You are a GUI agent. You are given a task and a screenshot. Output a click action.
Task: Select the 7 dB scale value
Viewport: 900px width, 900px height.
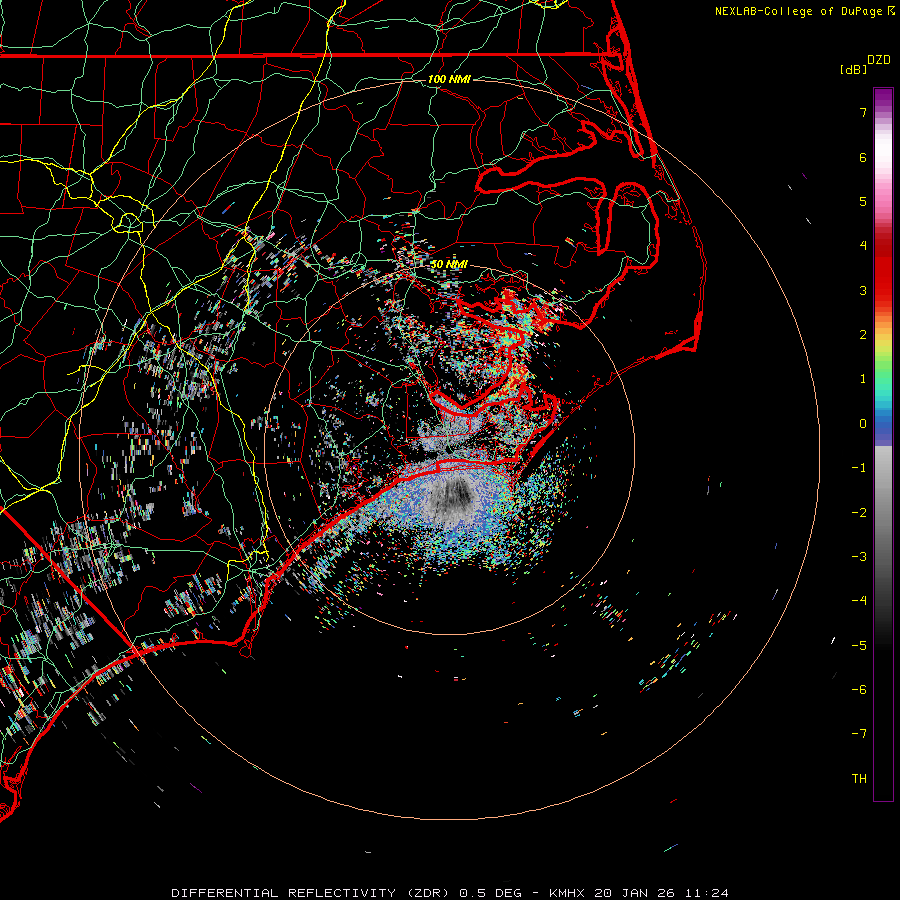pos(863,112)
